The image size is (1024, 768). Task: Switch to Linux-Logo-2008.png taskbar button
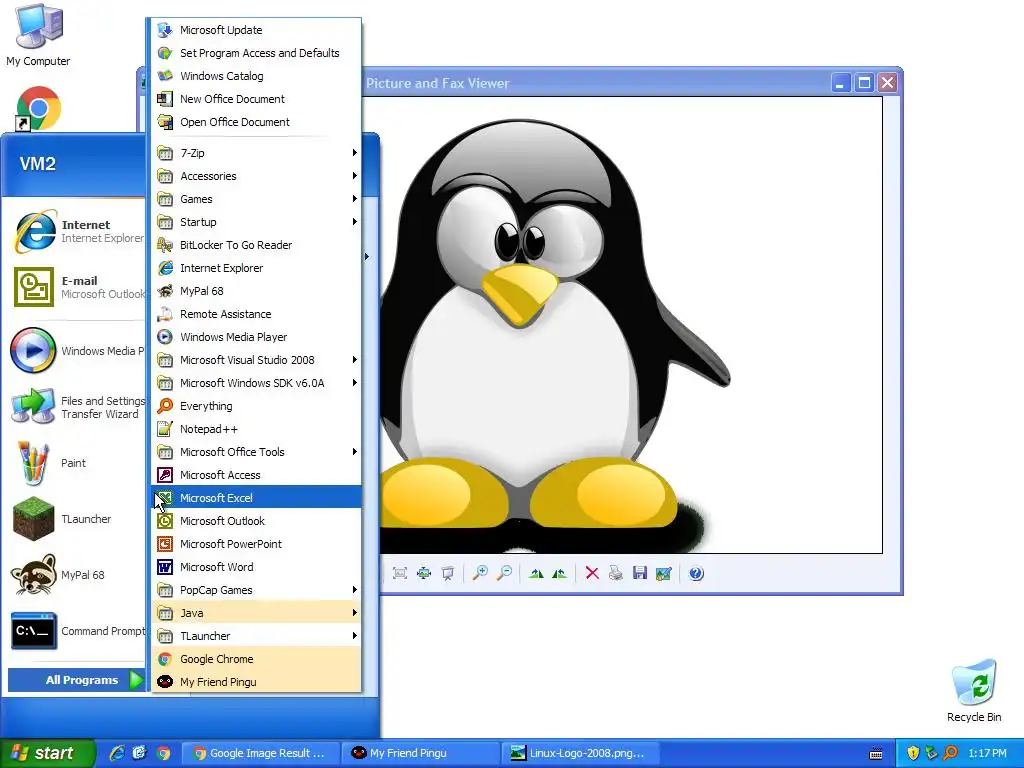pos(580,753)
